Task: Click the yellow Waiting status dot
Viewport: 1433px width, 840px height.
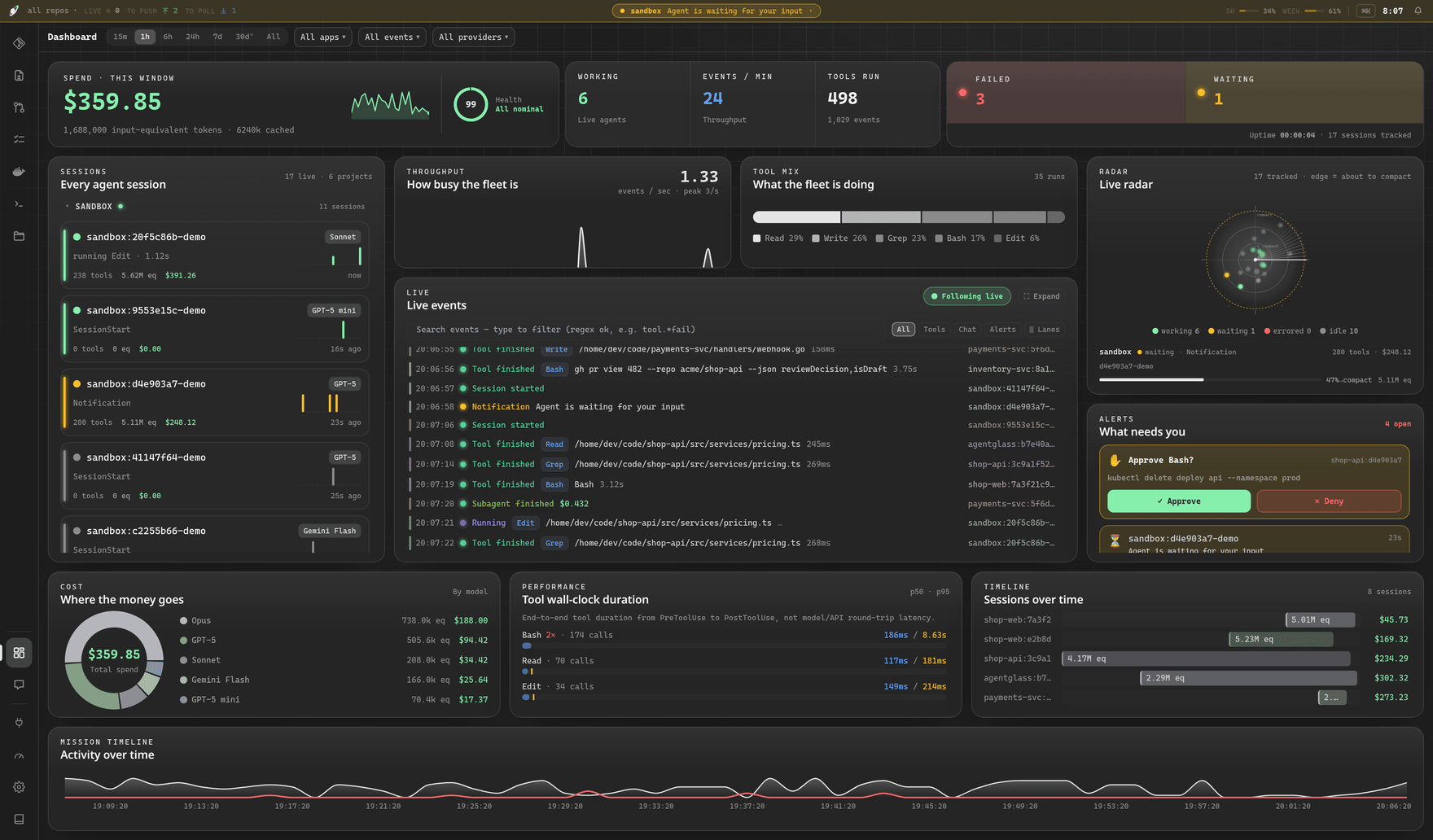Action: pyautogui.click(x=1201, y=93)
